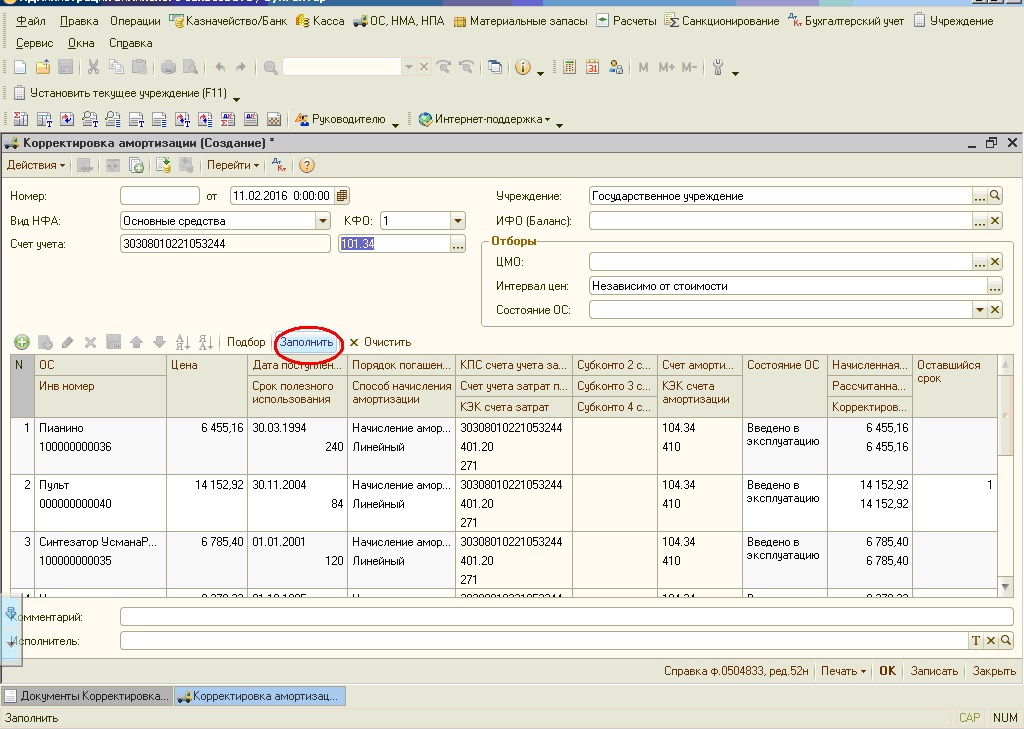Click the search icon next to Учреждение field
The height and width of the screenshot is (729, 1024).
[x=995, y=195]
